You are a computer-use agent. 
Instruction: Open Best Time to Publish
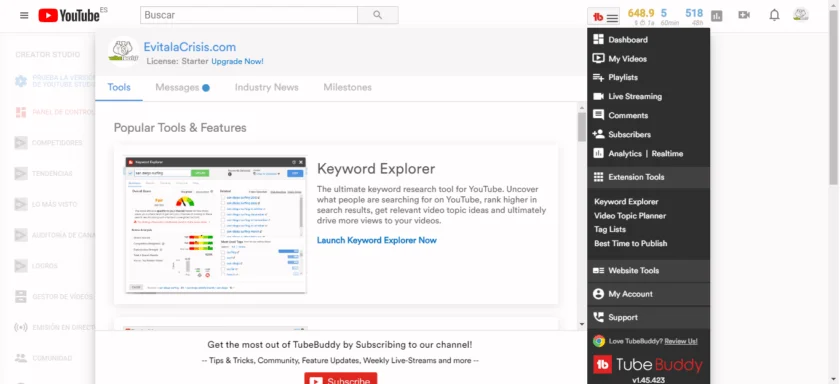click(631, 243)
